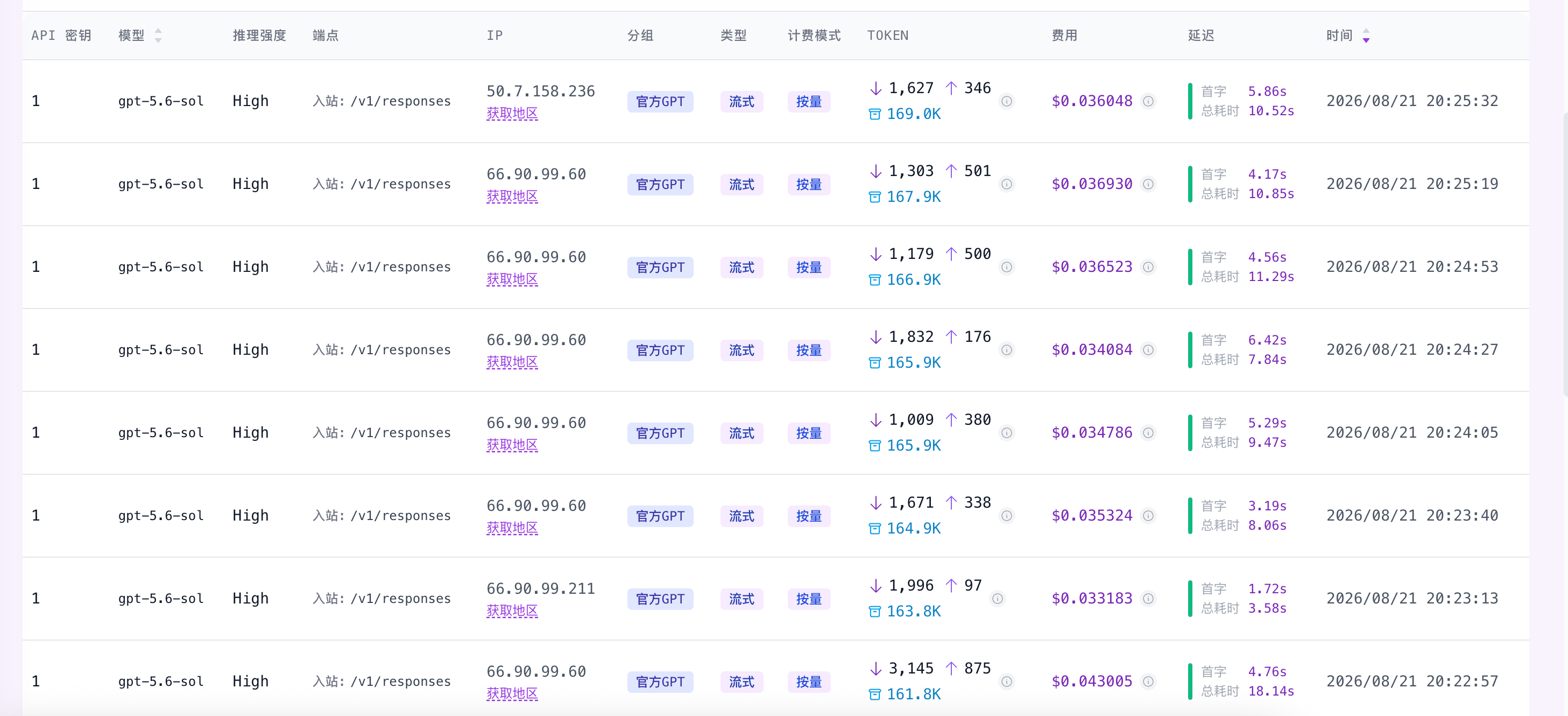Open token info icon for 20:25:19 row
The width and height of the screenshot is (1568, 716).
coord(1007,184)
